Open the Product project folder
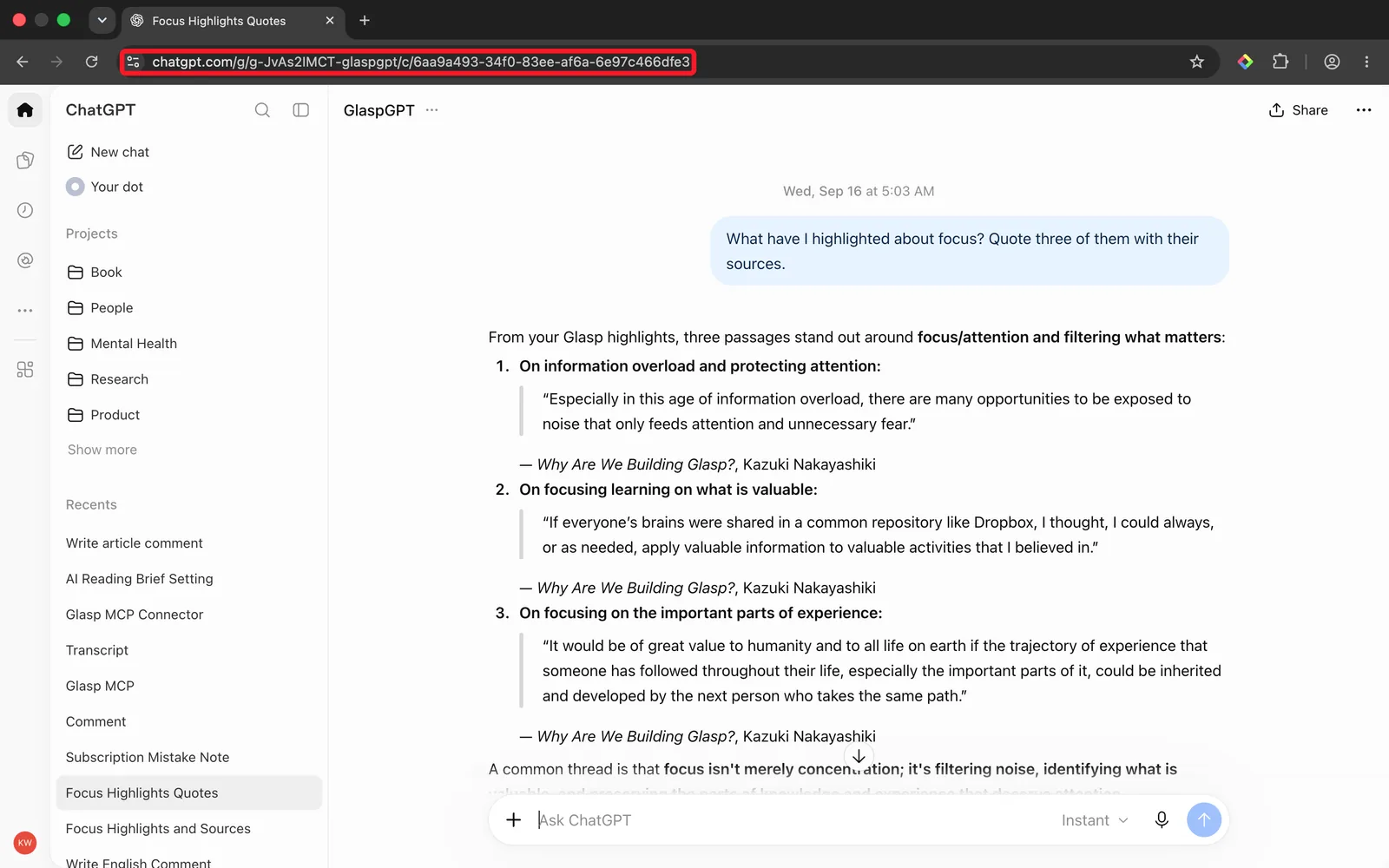The width and height of the screenshot is (1389, 868). pos(103,415)
